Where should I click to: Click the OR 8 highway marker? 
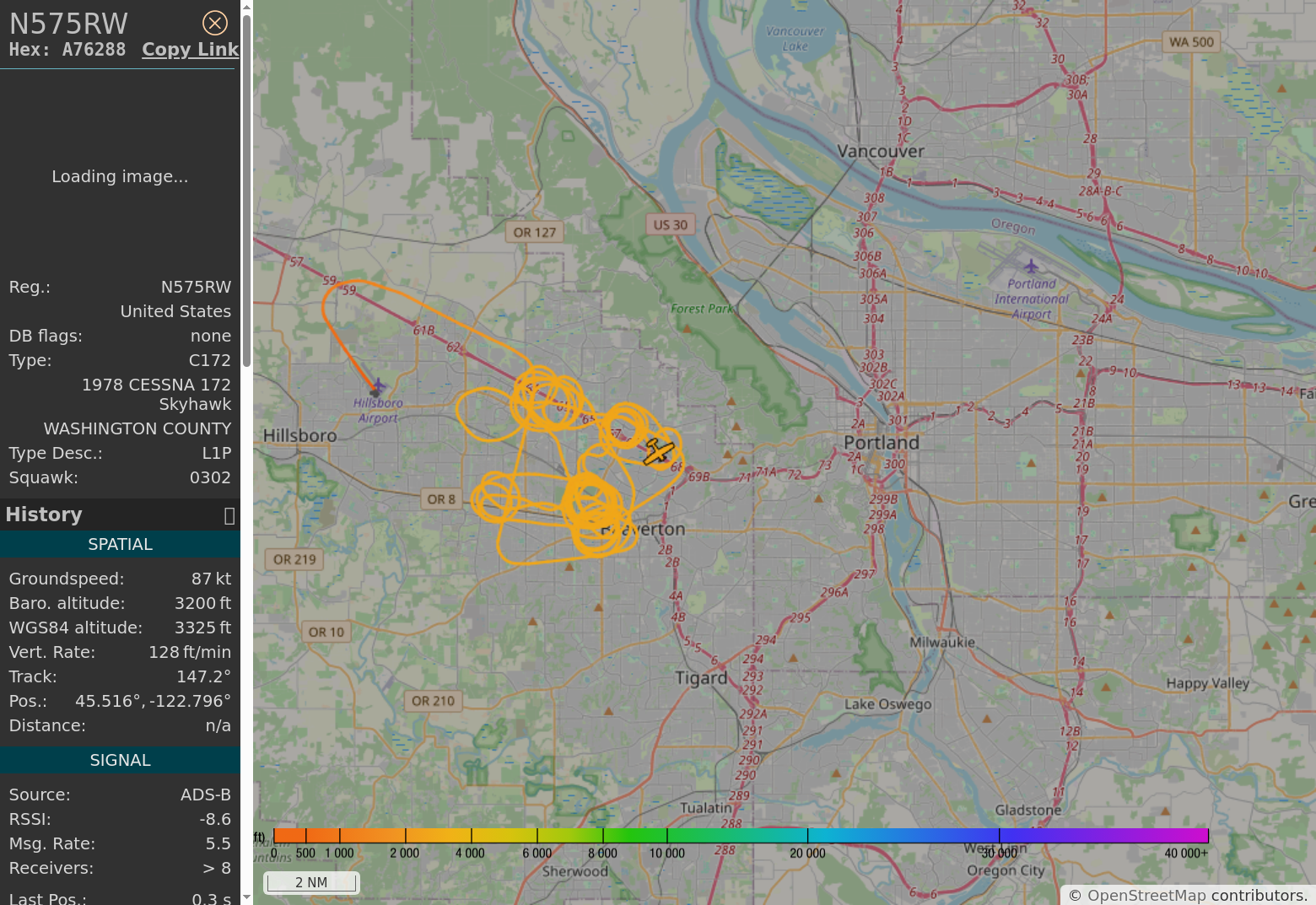(x=441, y=499)
